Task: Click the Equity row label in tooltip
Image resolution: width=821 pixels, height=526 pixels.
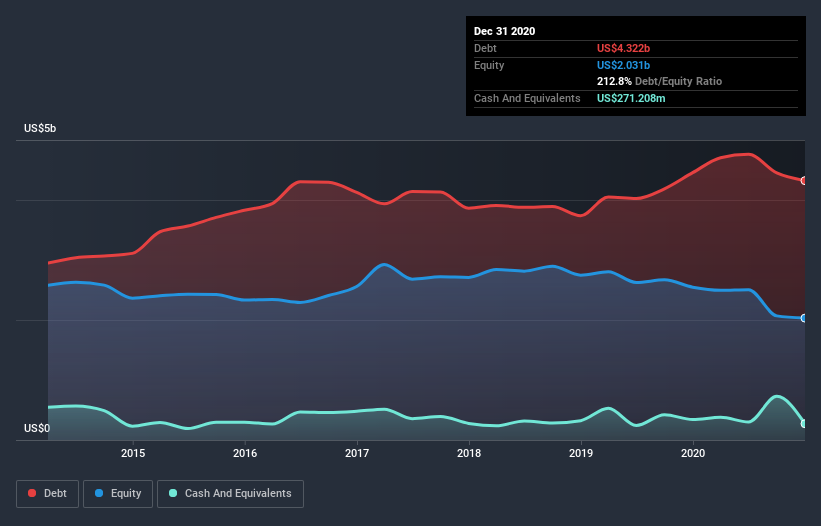Action: coord(489,65)
